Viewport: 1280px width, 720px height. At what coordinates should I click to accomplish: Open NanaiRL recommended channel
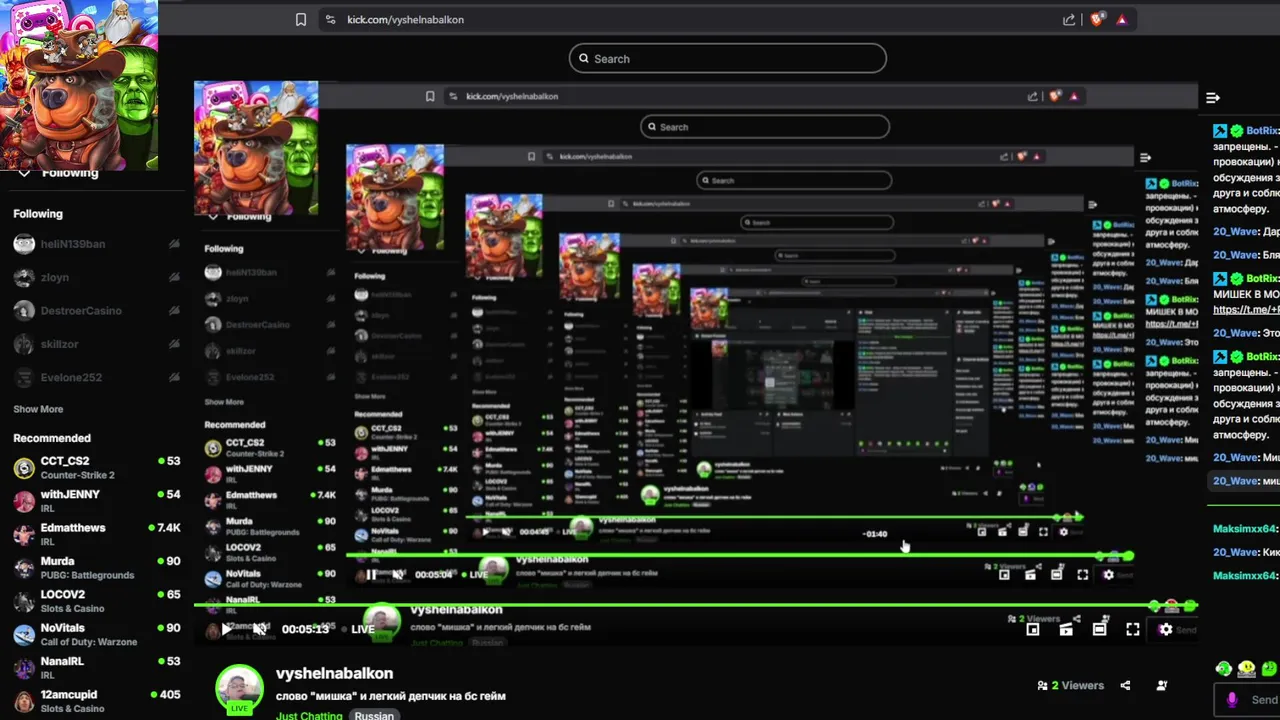tap(95, 667)
